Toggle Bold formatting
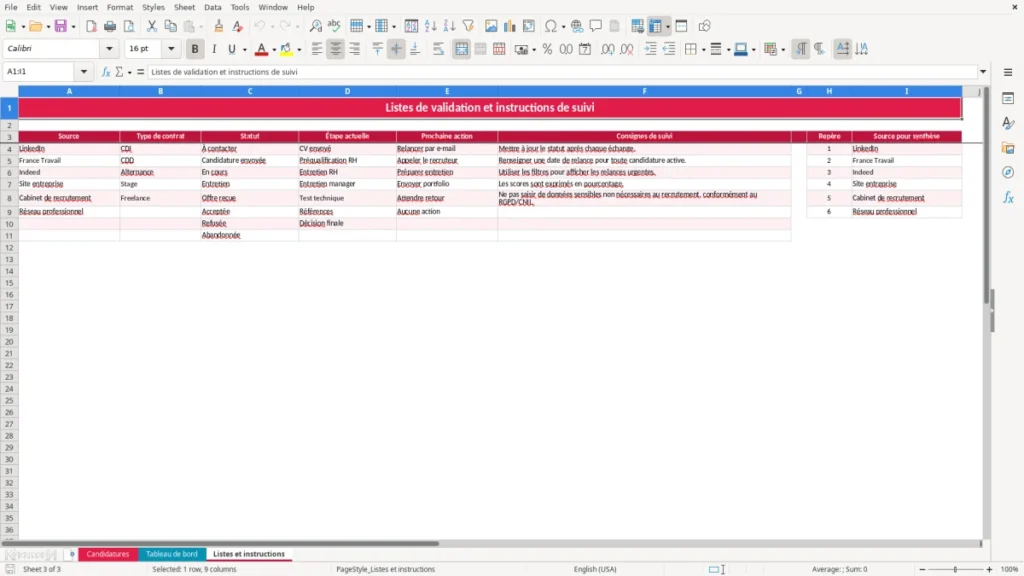1024x576 pixels. tap(195, 49)
